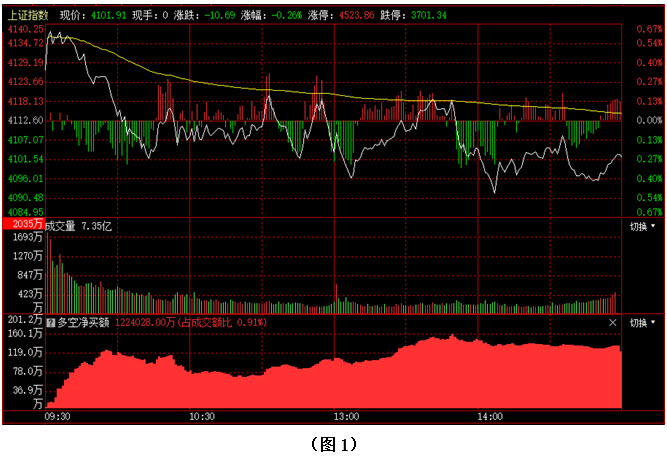Select the 多空净买额 indicator label

[85, 323]
